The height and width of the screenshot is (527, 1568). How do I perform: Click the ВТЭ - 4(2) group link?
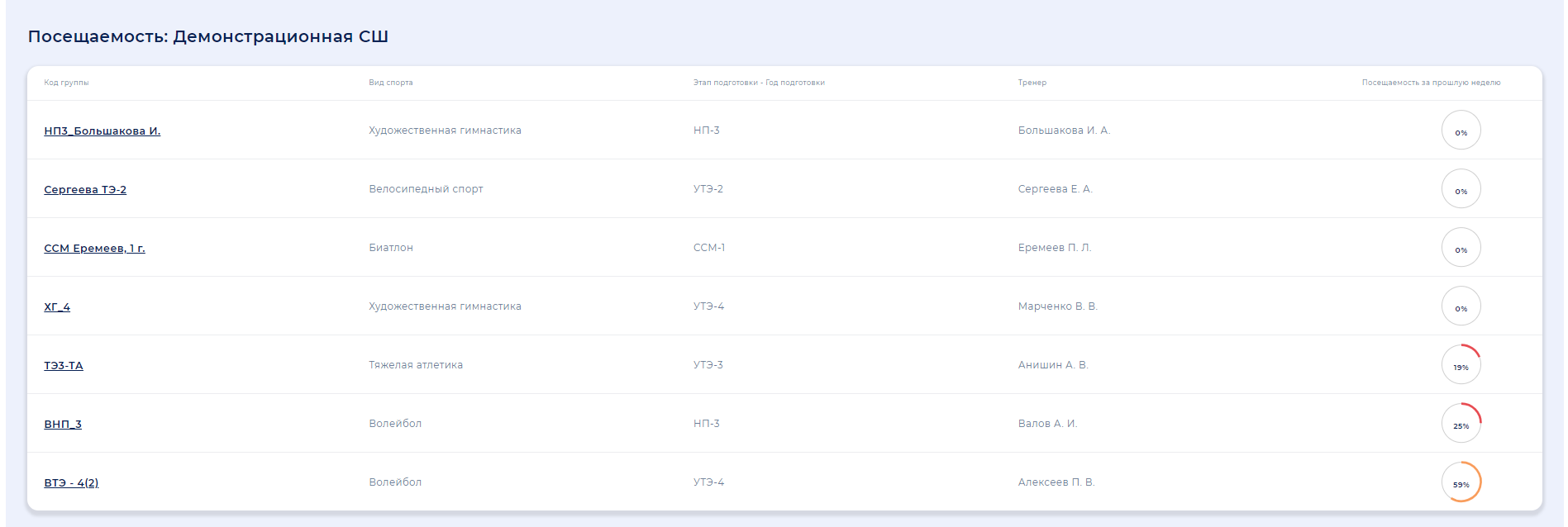coord(71,482)
